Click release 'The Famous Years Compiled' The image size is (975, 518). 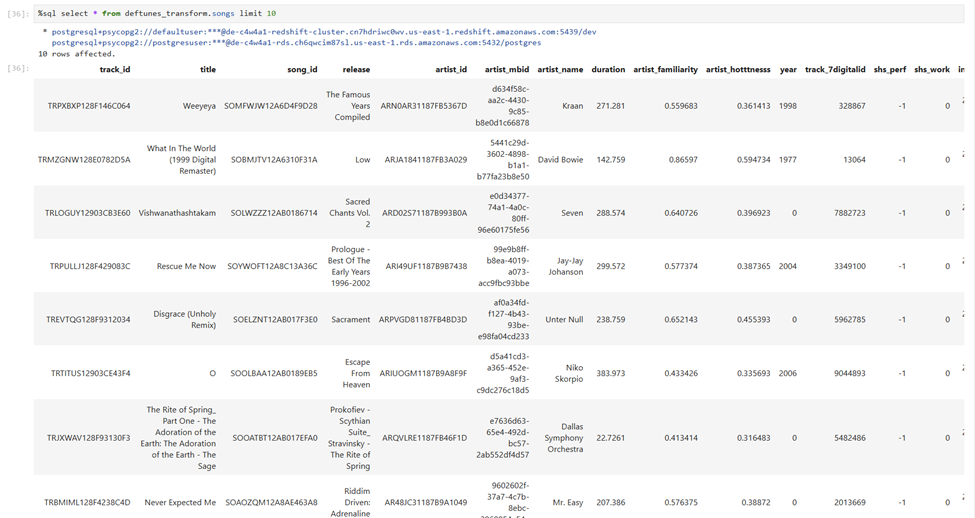[x=348, y=106]
